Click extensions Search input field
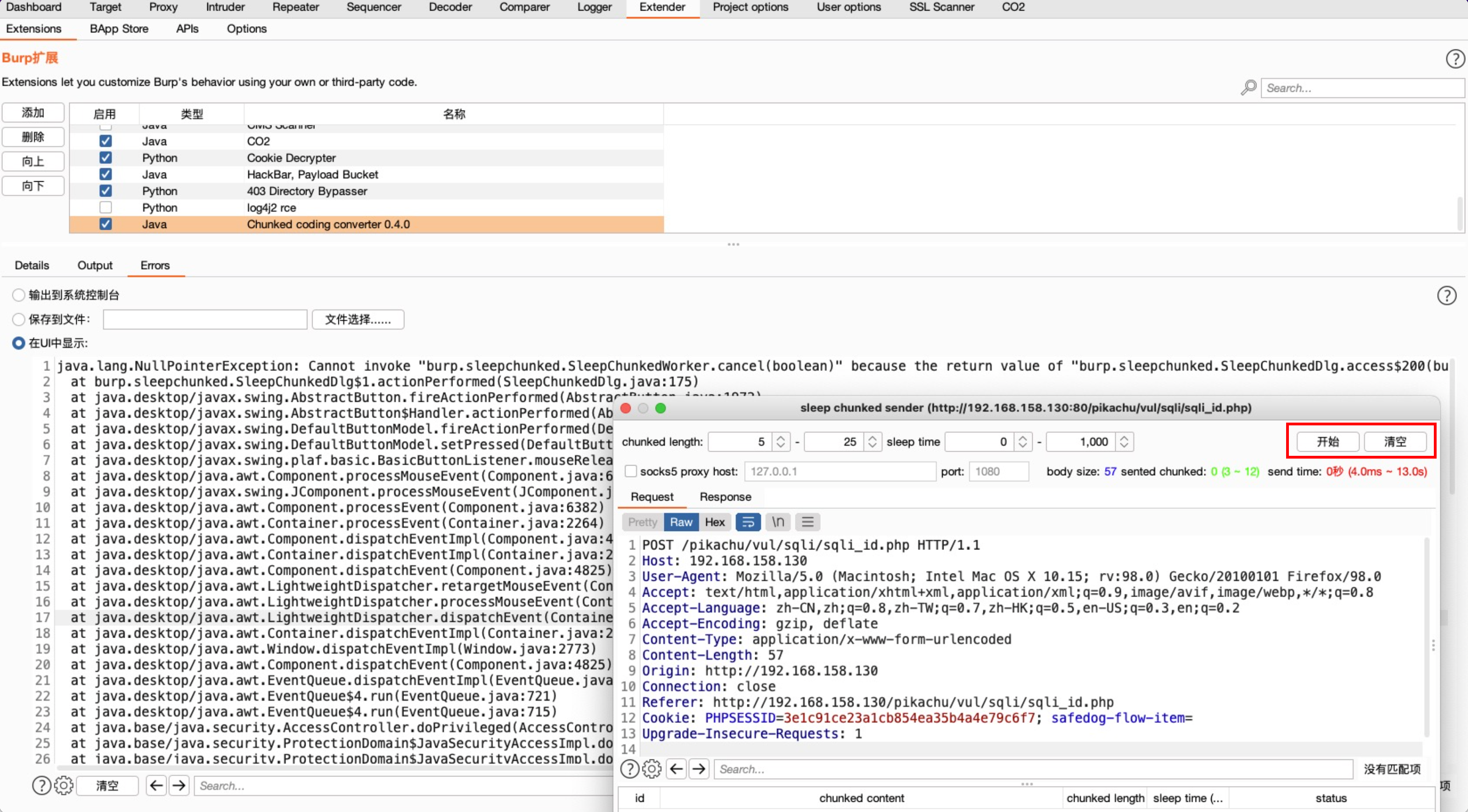 1362,88
